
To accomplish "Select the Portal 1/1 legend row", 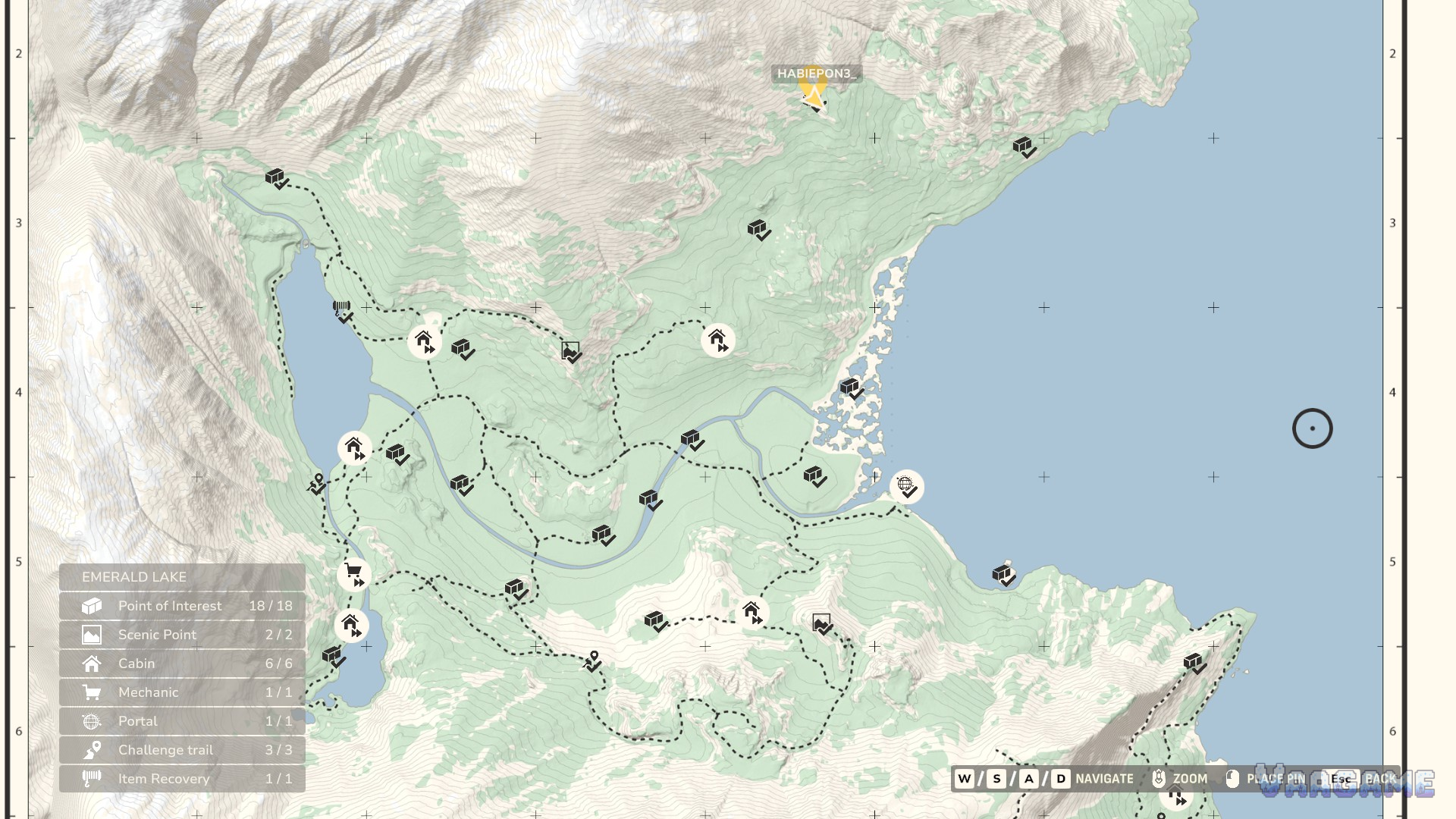I will pos(182,721).
